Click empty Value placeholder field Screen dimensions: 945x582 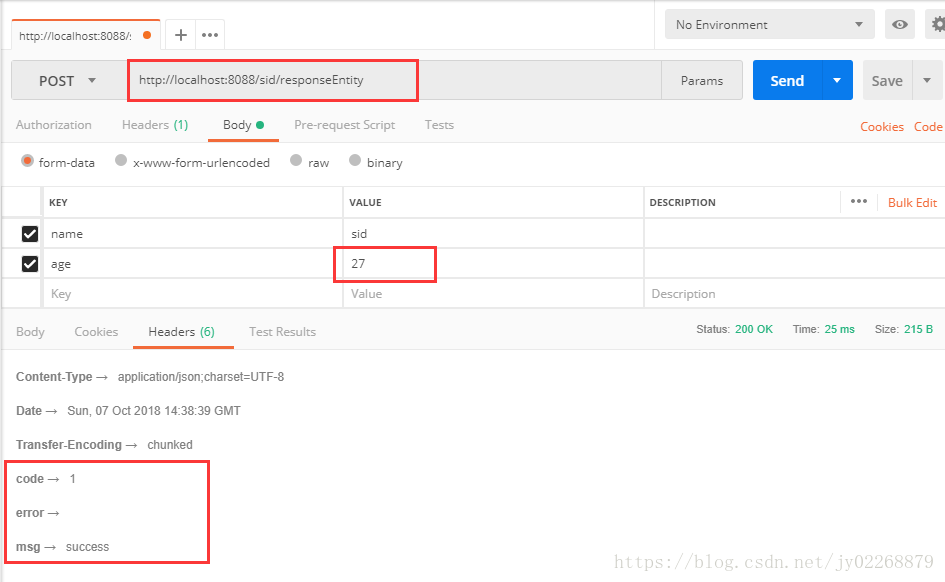click(494, 293)
